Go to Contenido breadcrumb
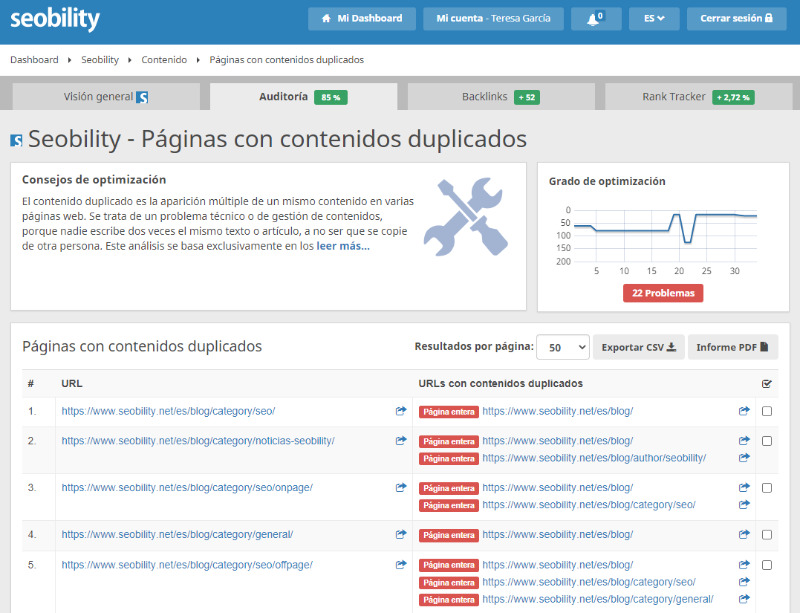Screen dimensions: 800x613 (x=164, y=60)
